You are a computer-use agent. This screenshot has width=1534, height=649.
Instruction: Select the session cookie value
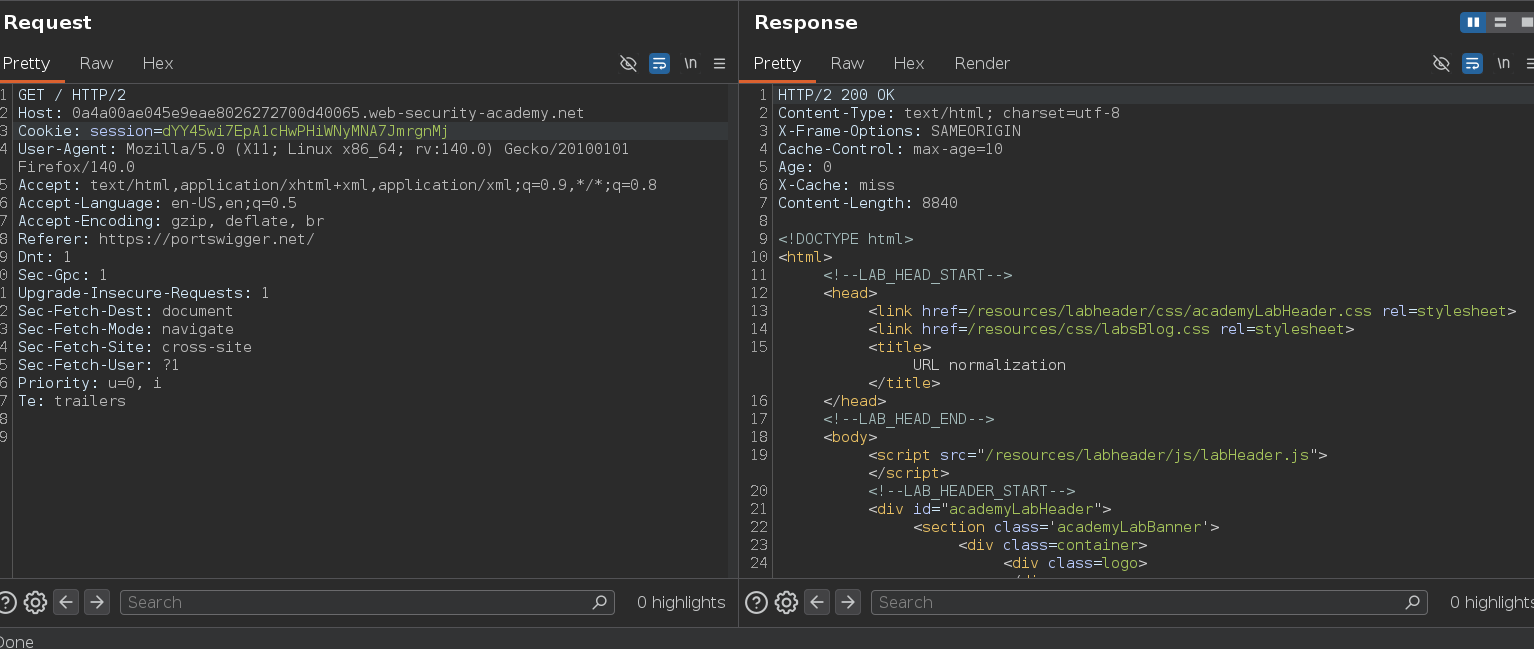click(305, 131)
